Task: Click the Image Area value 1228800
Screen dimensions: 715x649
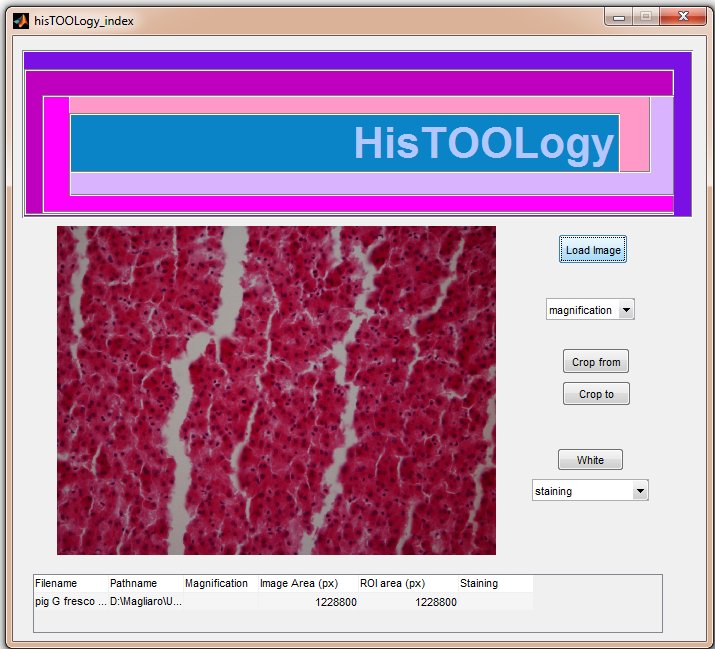Action: click(x=308, y=602)
